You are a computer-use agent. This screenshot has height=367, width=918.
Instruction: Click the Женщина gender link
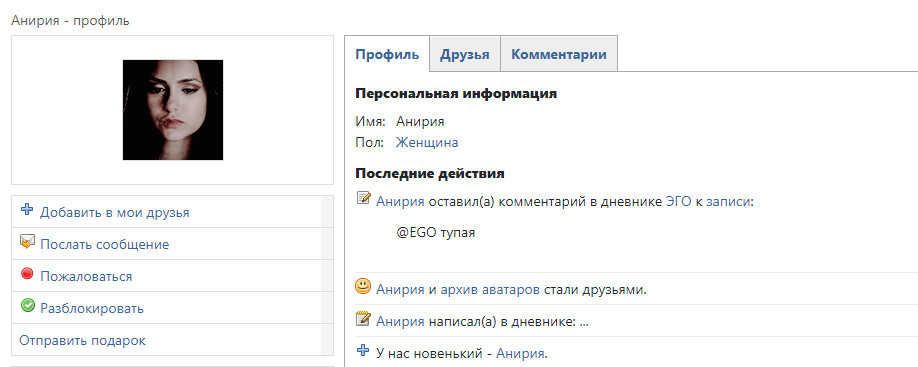click(427, 142)
